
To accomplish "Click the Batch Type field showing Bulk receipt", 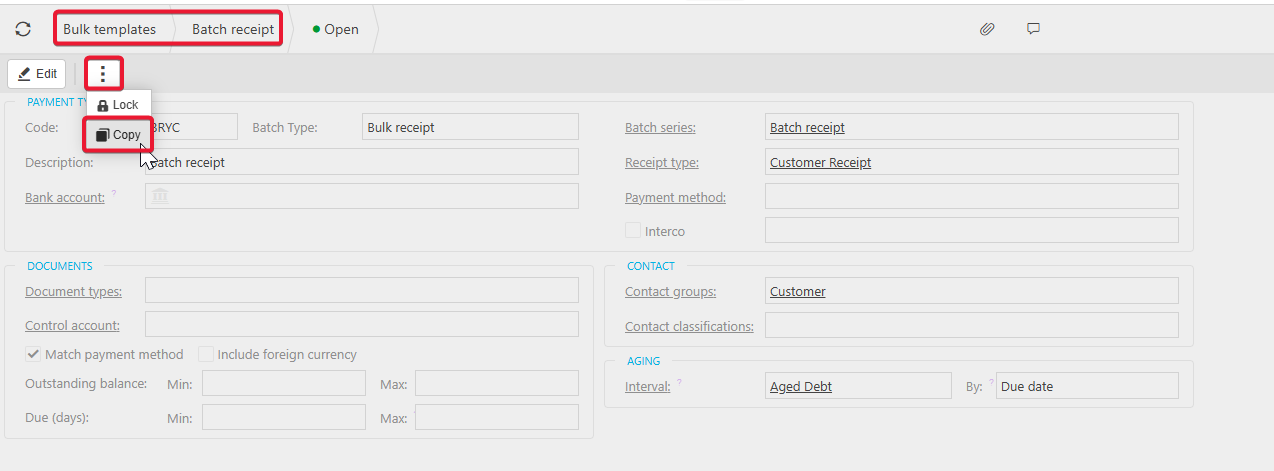I will 470,127.
